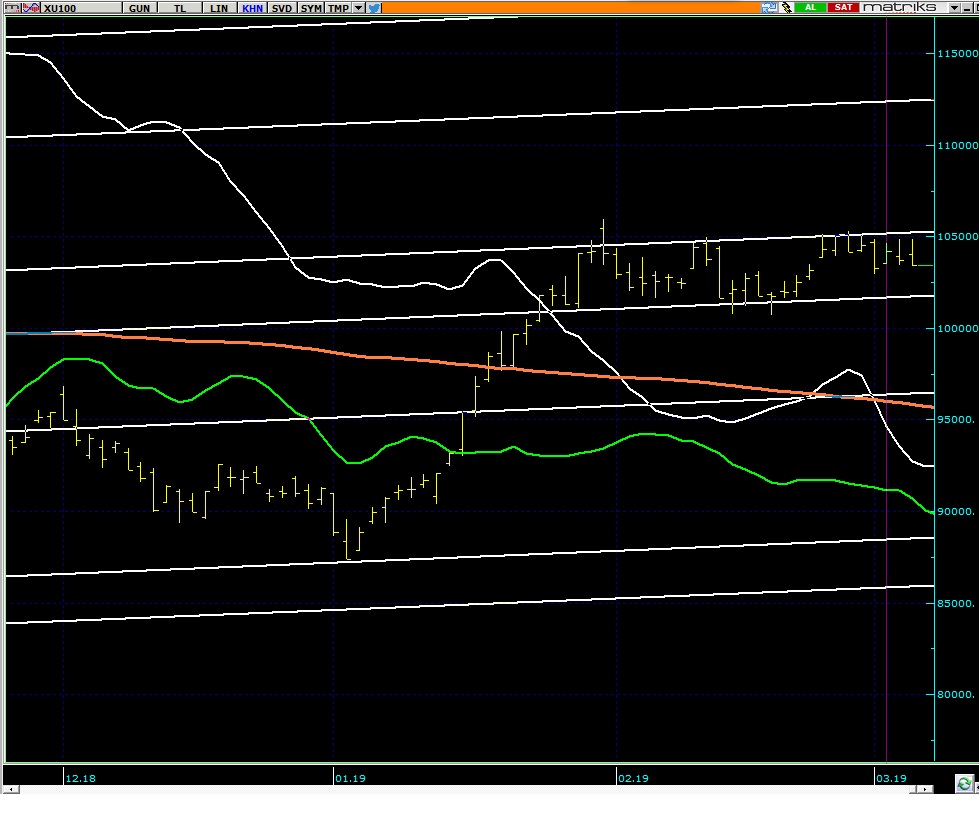
Task: Click the 02.19 date label
Action: 633,778
